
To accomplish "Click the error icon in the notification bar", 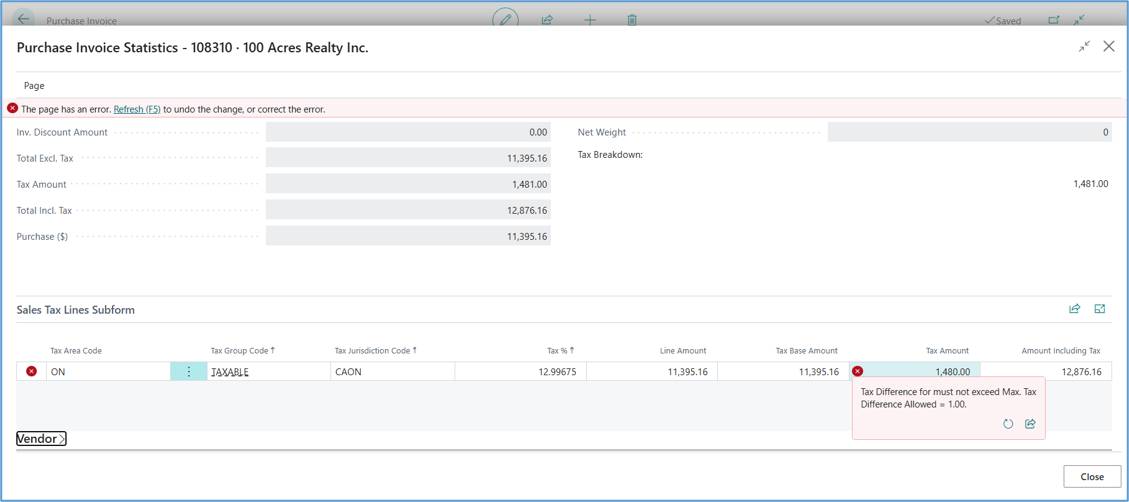I will pyautogui.click(x=12, y=109).
